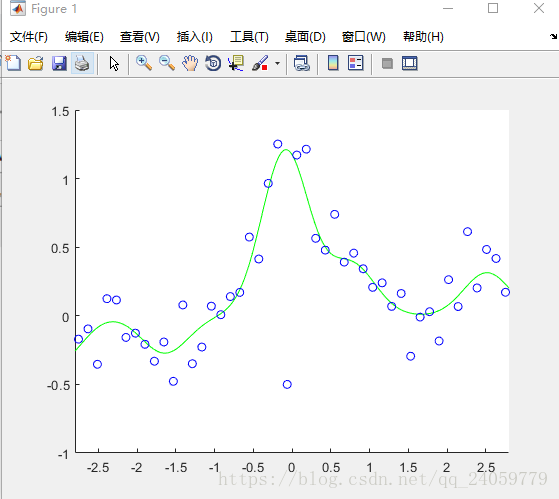Close the Figure 1 window
This screenshot has width=559, height=499.
(539, 8)
